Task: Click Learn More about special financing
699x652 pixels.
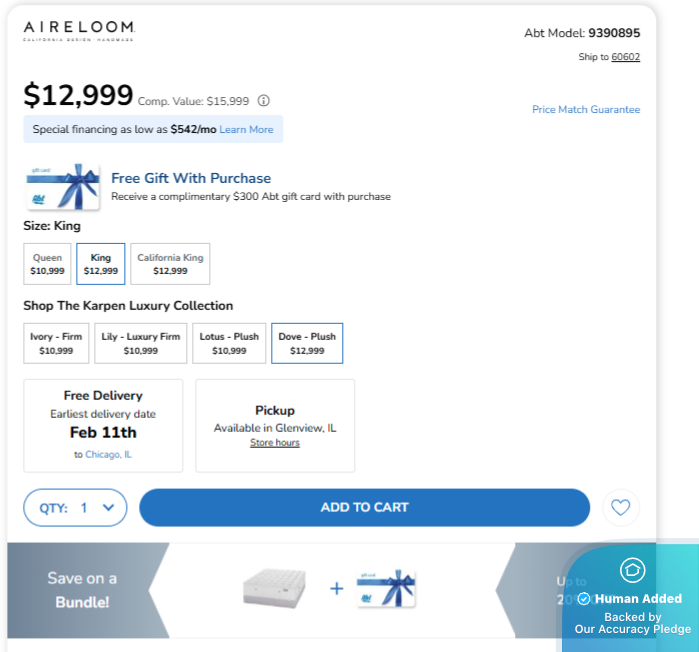Action: 246,129
